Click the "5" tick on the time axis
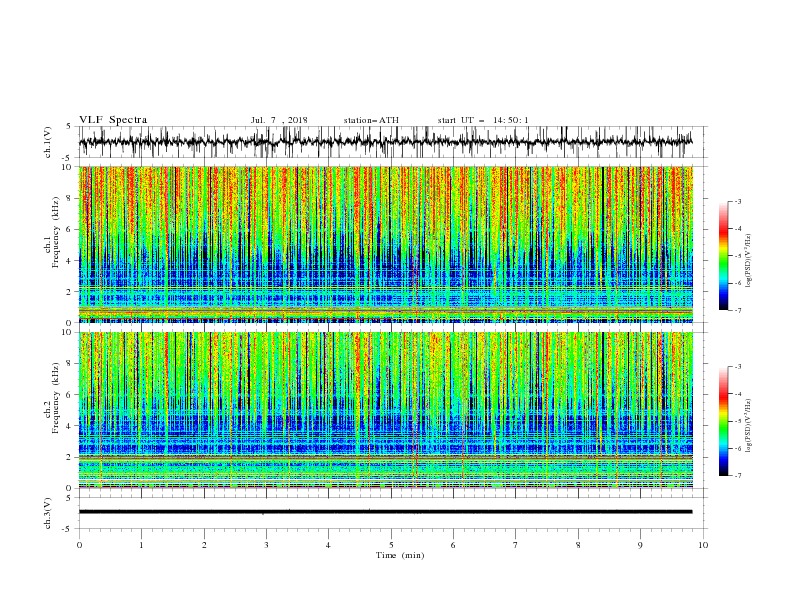The height and width of the screenshot is (612, 792). coord(391,545)
